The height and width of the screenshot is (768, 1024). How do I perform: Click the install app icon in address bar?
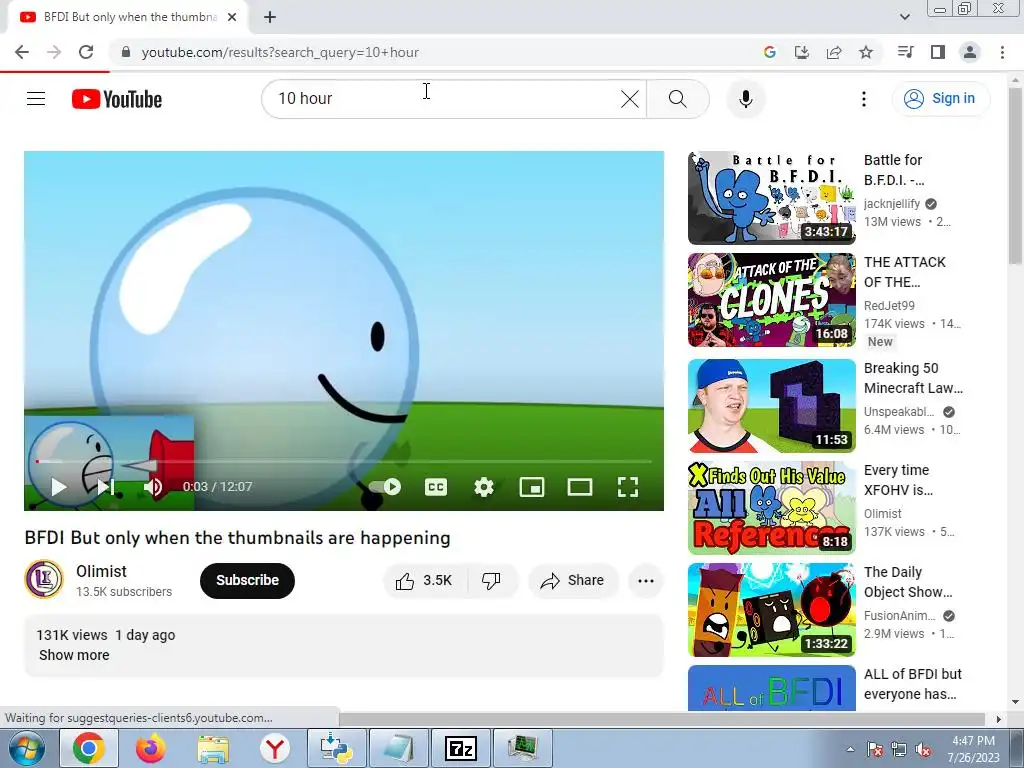(x=801, y=52)
